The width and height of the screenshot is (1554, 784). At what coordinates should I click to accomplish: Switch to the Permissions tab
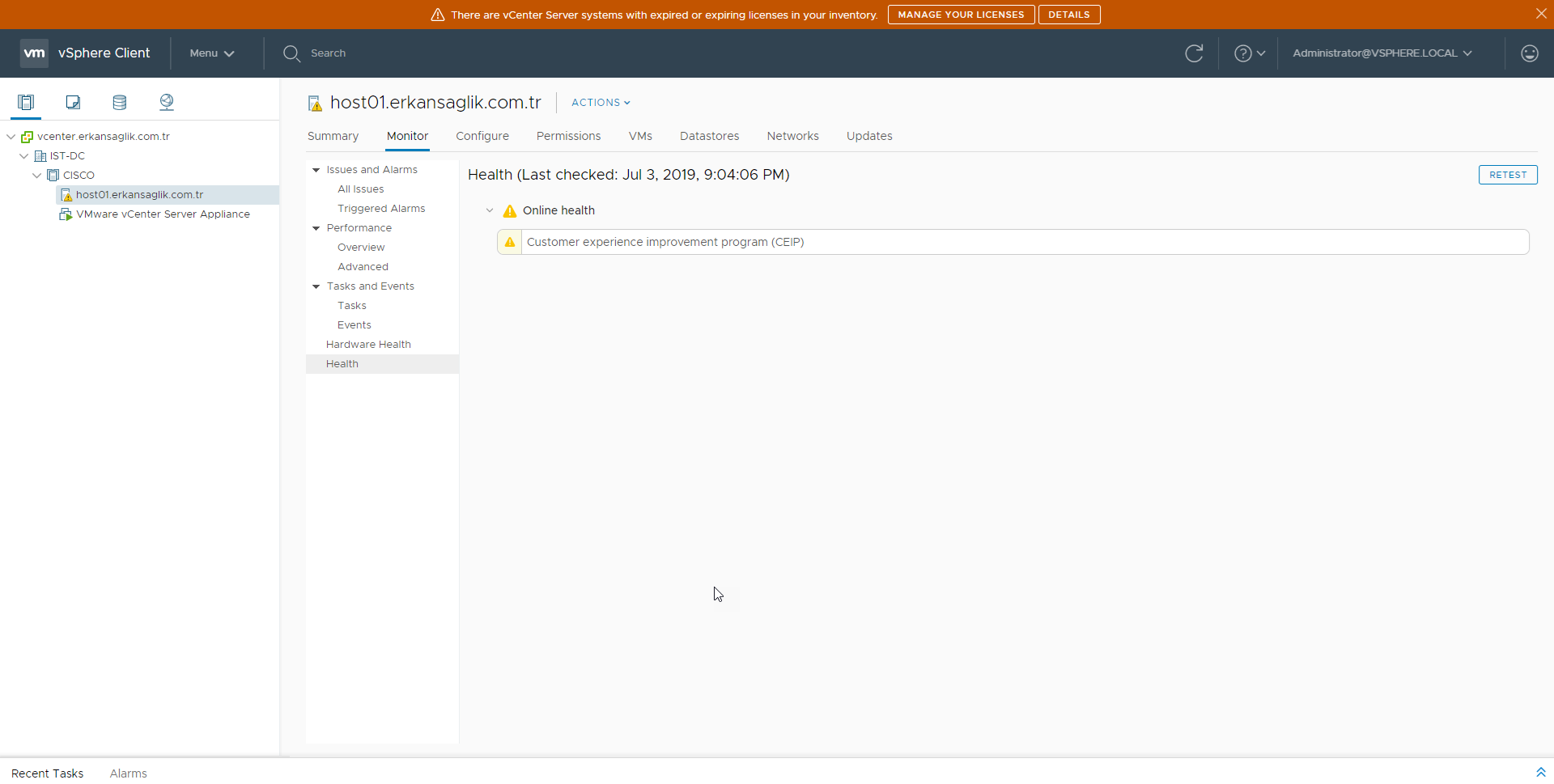pyautogui.click(x=568, y=136)
